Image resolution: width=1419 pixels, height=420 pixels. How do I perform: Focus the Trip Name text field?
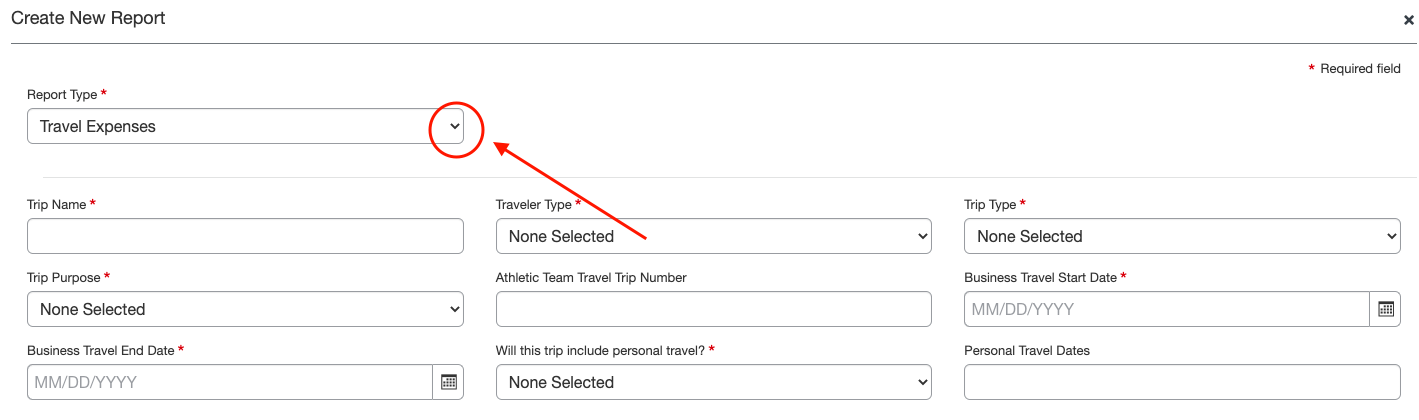[x=245, y=236]
